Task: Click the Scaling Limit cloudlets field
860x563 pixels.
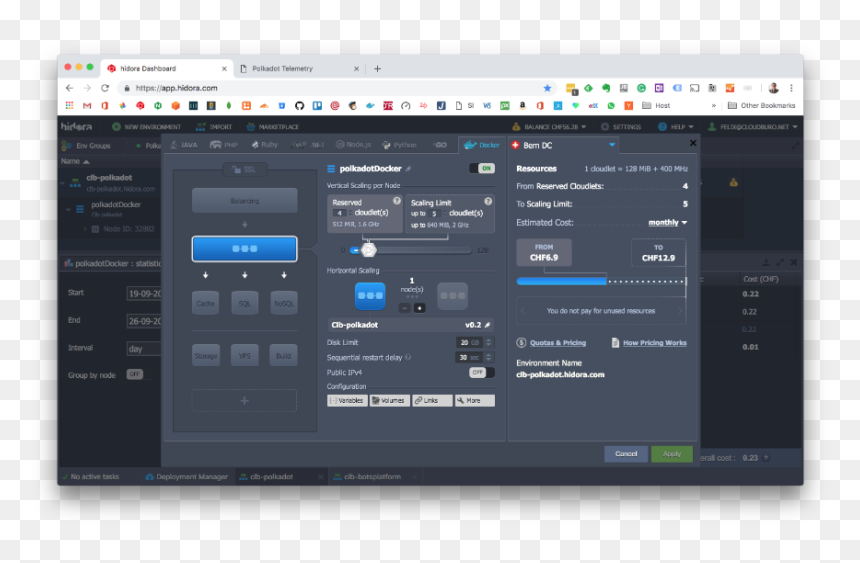Action: (x=434, y=213)
